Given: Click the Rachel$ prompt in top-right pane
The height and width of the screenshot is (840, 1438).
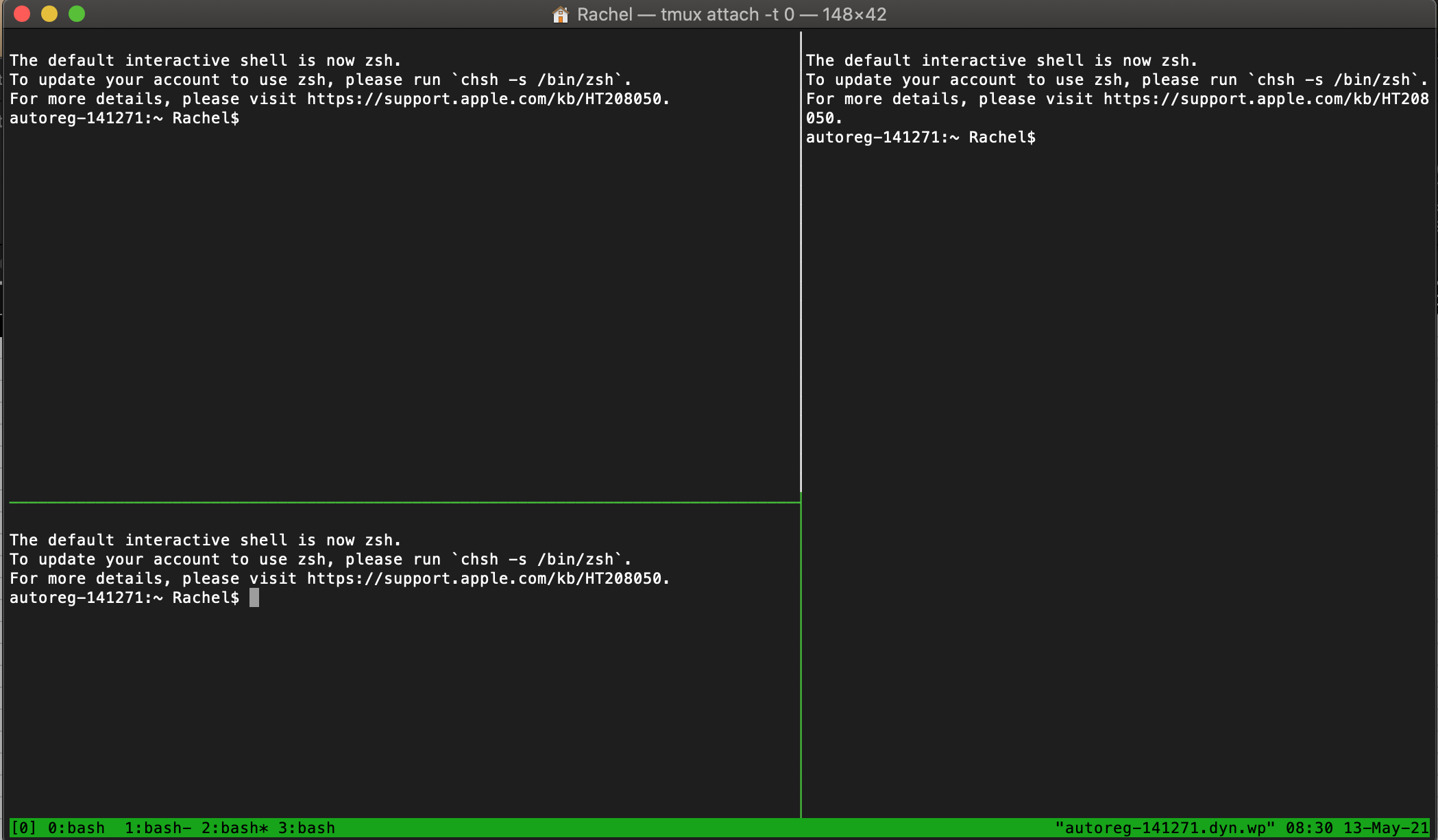Looking at the screenshot, I should 1003,137.
